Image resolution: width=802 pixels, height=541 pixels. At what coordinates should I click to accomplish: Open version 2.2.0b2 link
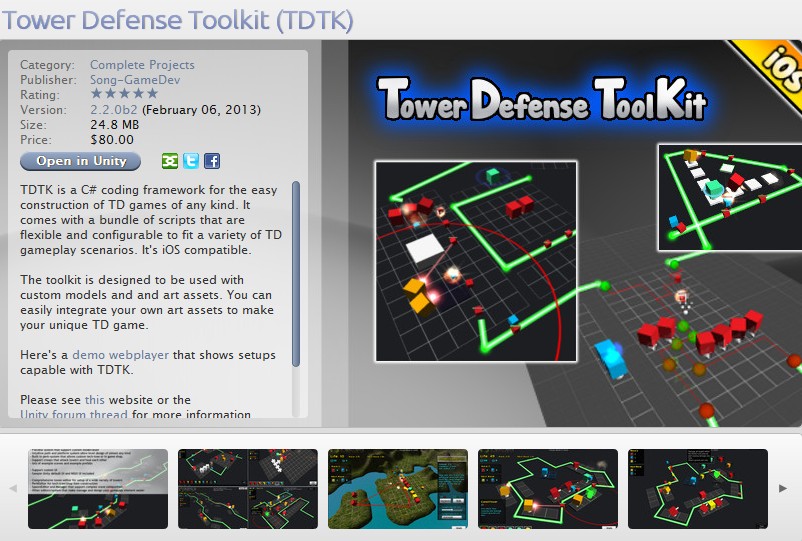[x=114, y=109]
